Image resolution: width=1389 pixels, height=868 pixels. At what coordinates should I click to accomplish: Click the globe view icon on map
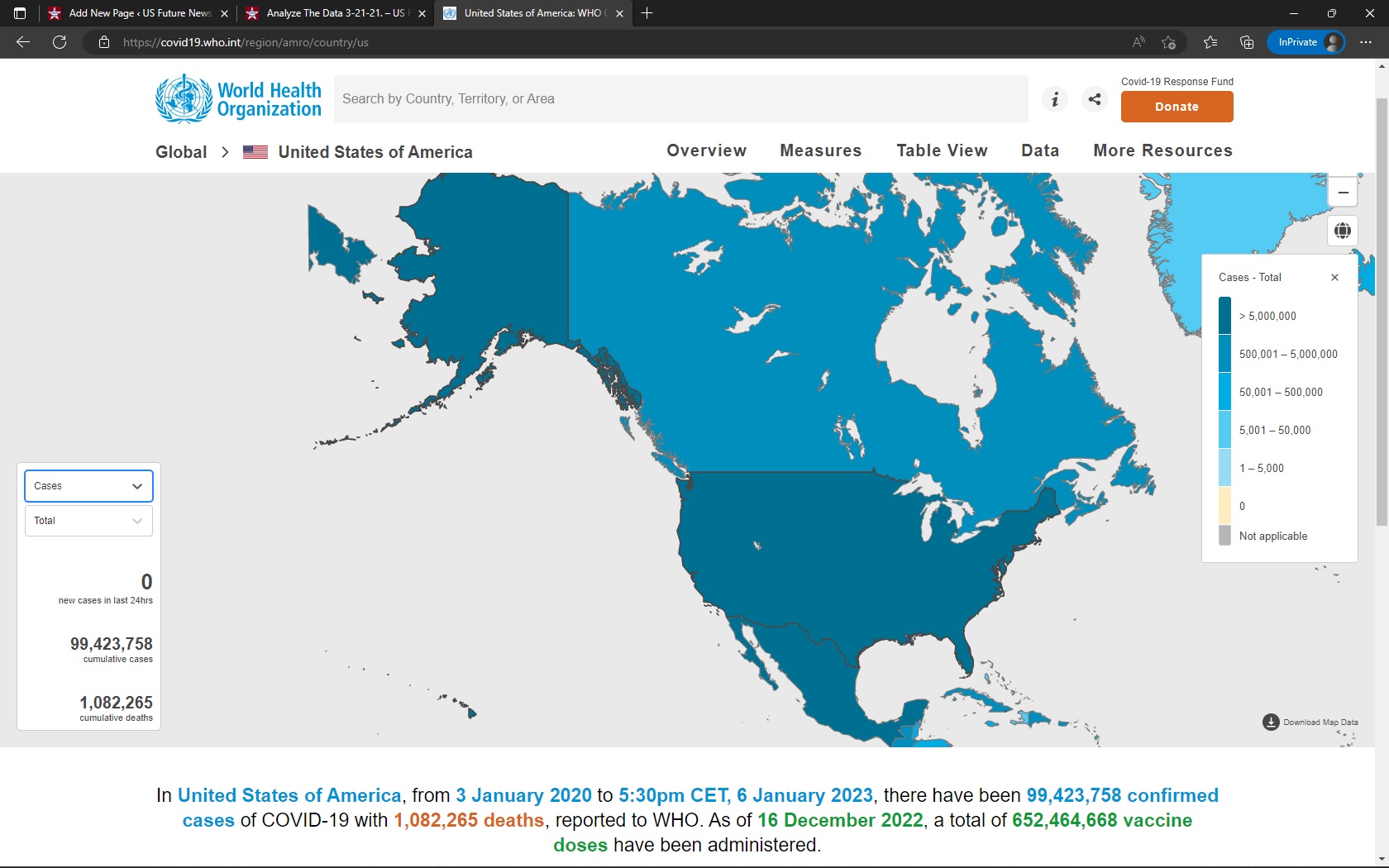(x=1343, y=231)
